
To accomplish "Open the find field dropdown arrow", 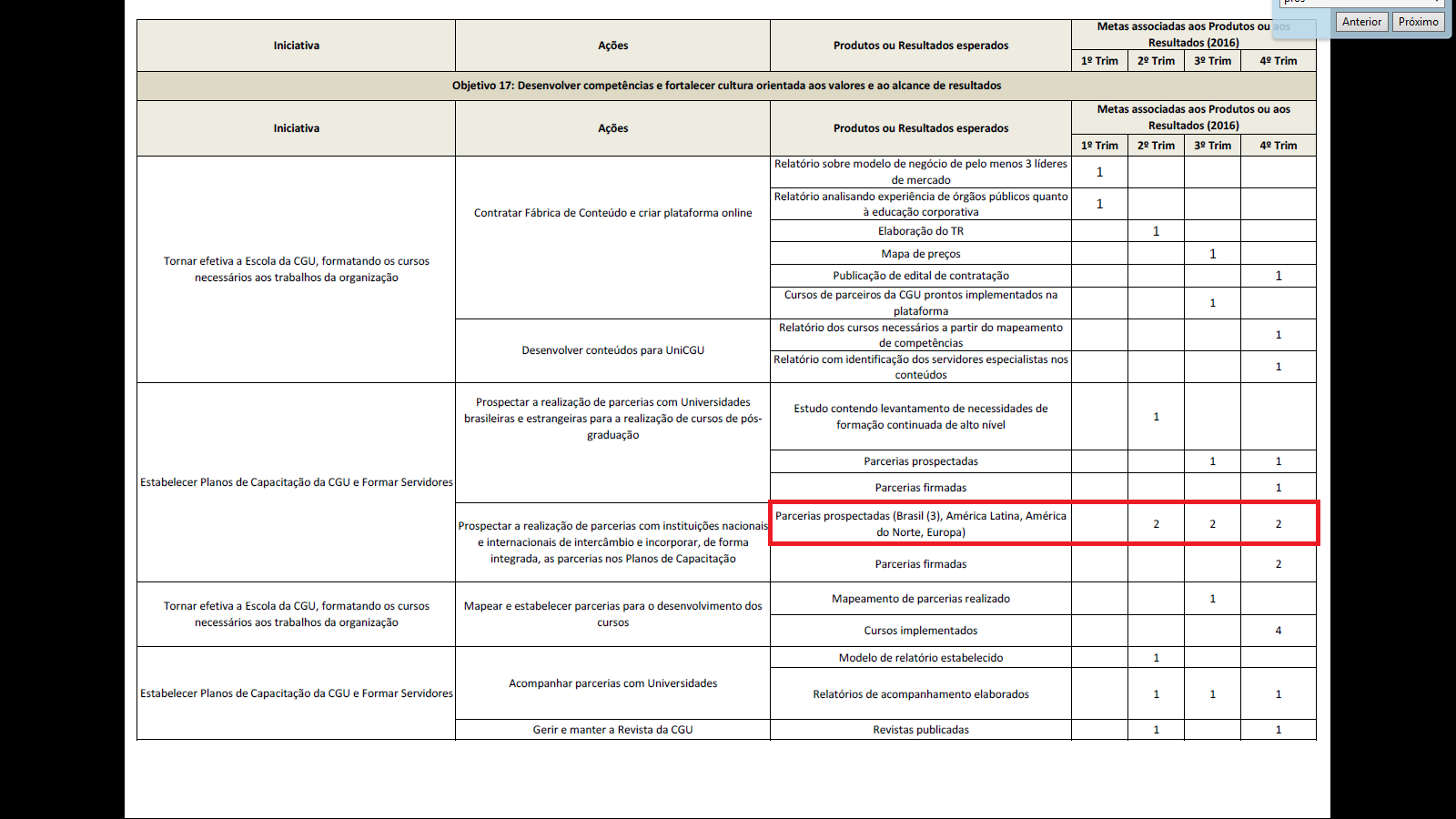I will 1436,3.
